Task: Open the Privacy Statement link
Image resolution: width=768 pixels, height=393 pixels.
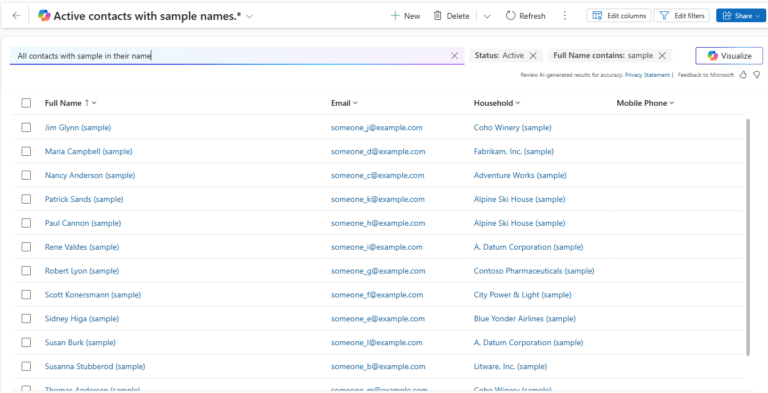Action: pos(647,75)
